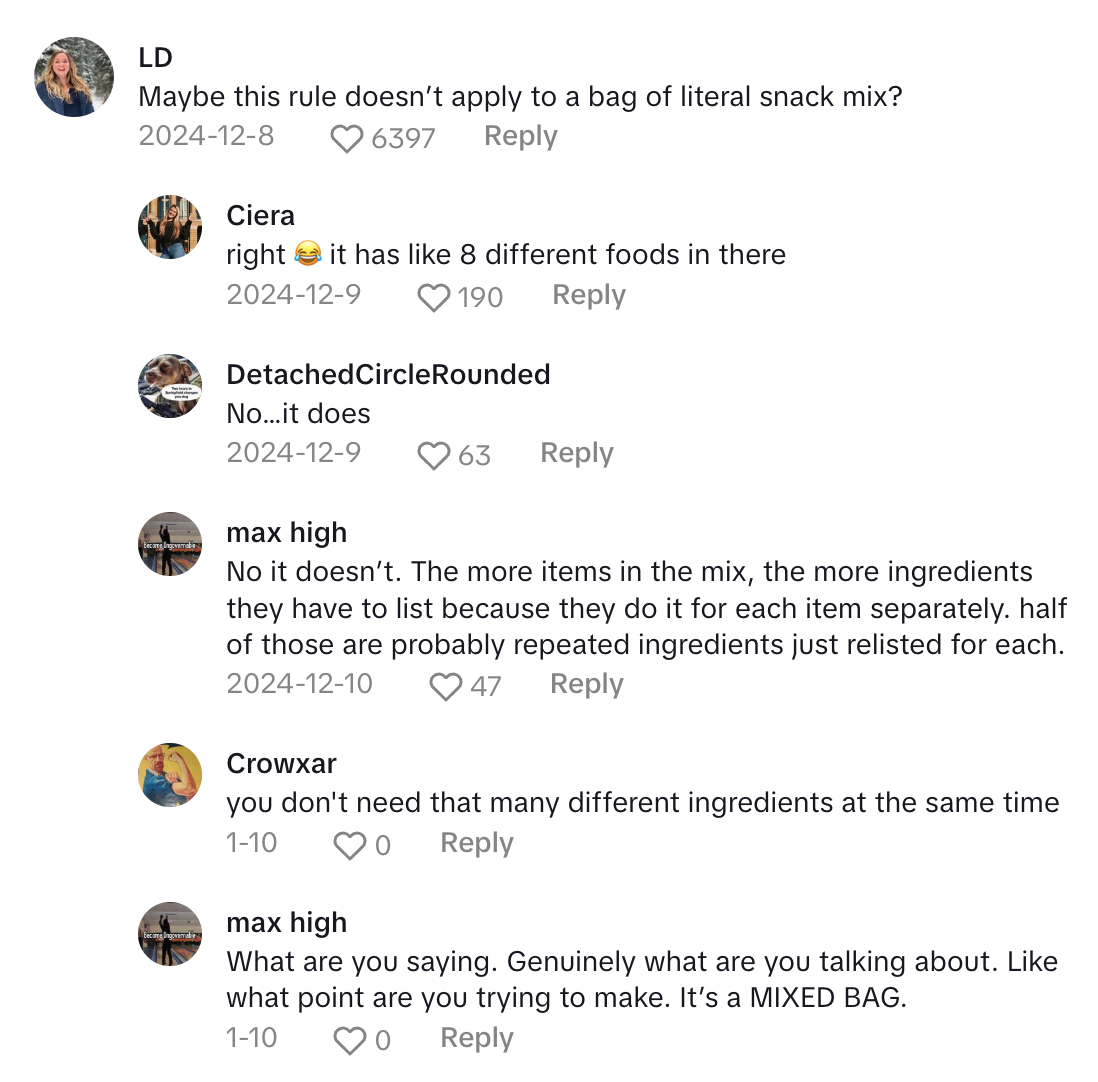The image size is (1098, 1082).
Task: Open Crowxar's profile avatar
Action: pyautogui.click(x=170, y=775)
